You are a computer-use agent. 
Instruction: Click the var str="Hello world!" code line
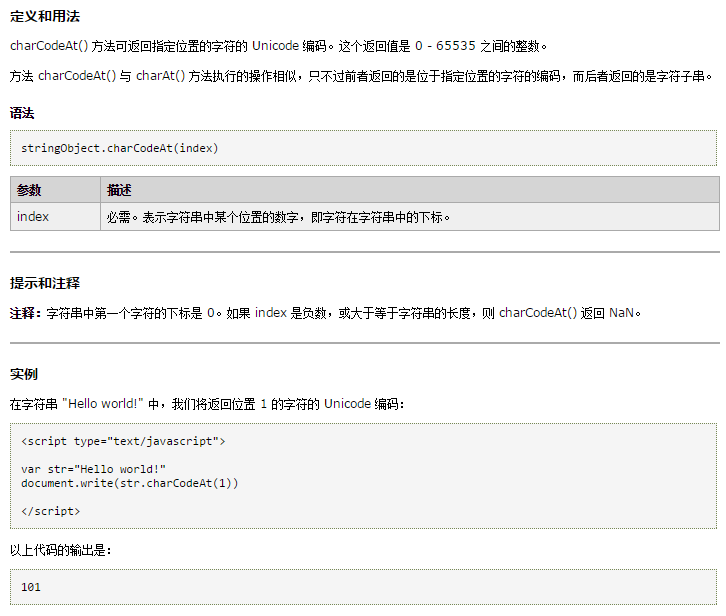[94, 469]
